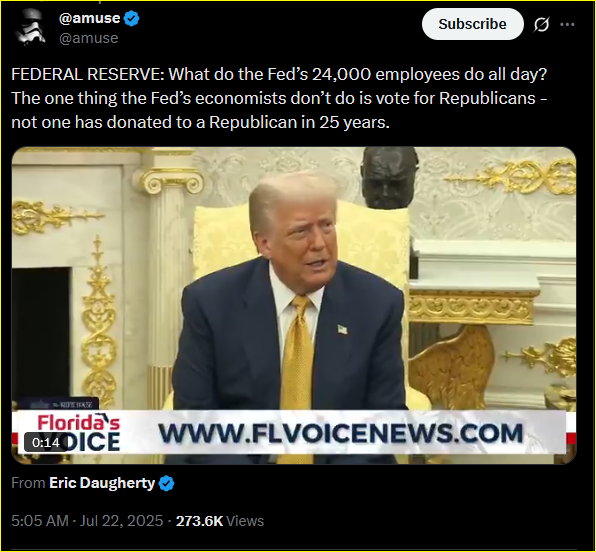Click the WWW.FLVOICENEWS.COM banner in video
Image resolution: width=596 pixels, height=552 pixels.
[x=341, y=433]
